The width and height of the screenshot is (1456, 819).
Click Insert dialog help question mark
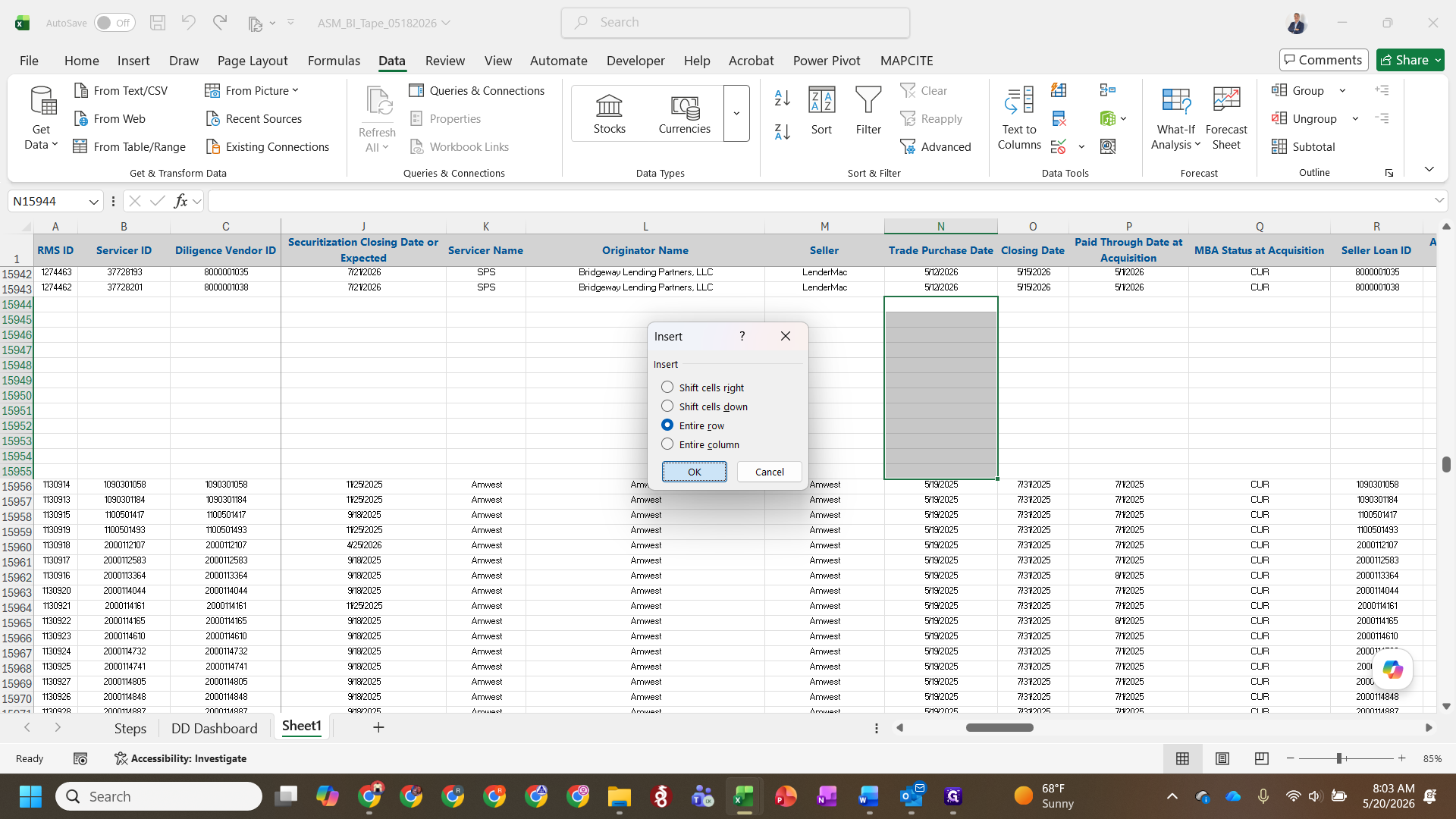[742, 336]
